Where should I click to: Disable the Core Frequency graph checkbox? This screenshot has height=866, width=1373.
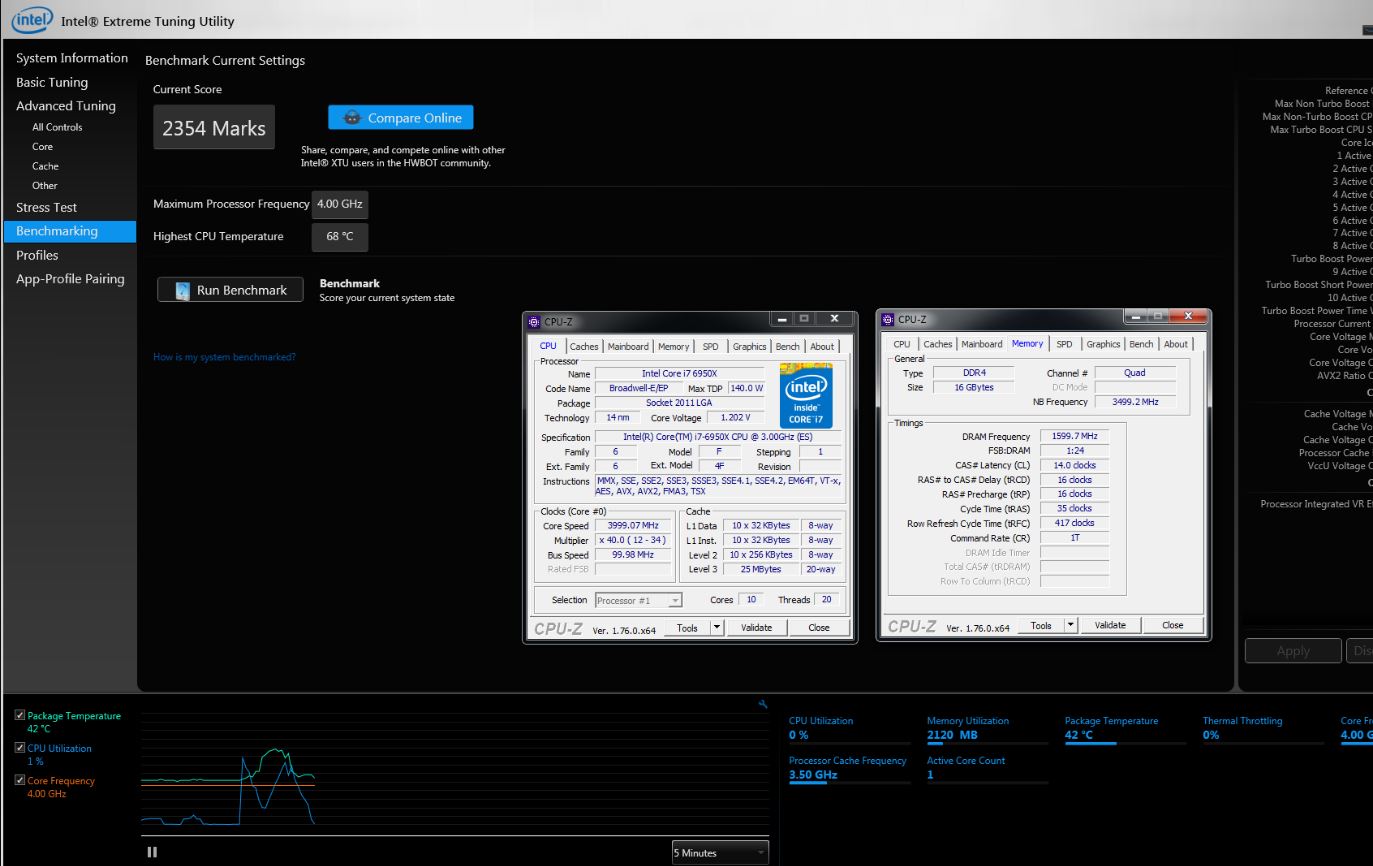[20, 781]
